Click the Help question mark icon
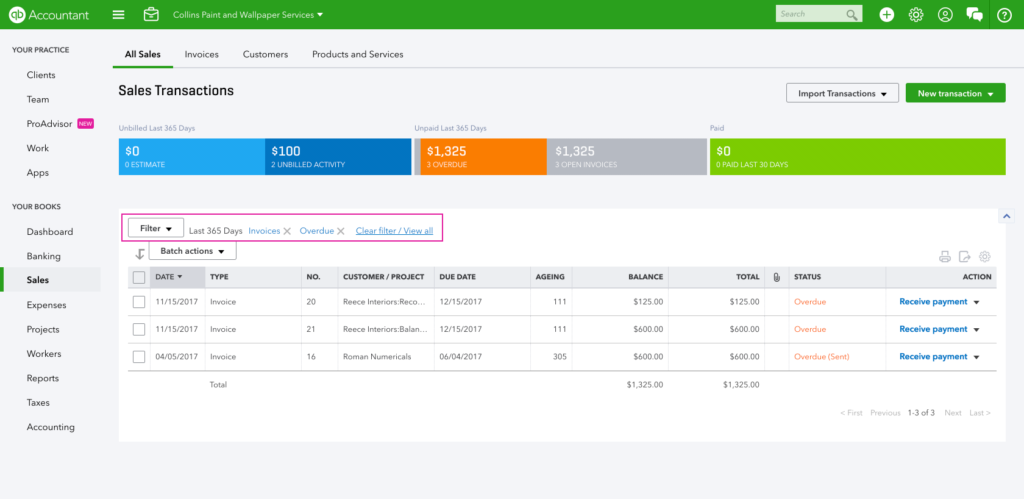 tap(1004, 15)
